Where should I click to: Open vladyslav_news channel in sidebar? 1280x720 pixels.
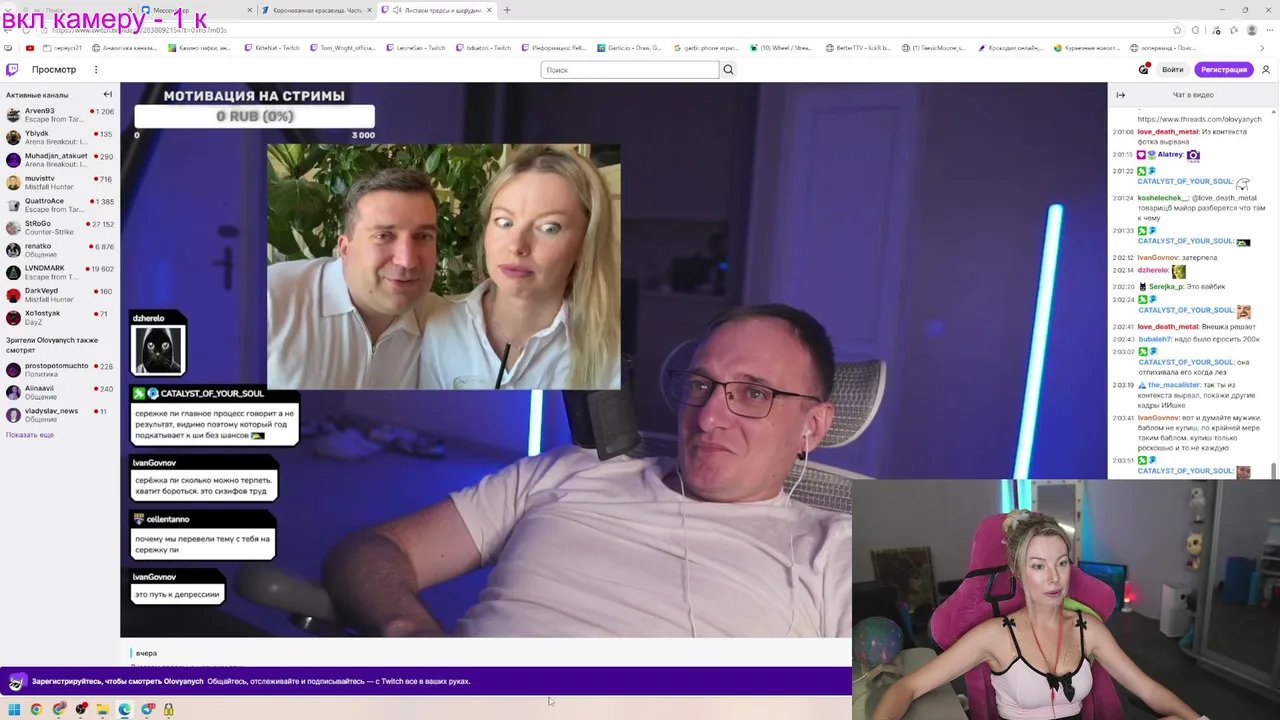(60, 415)
